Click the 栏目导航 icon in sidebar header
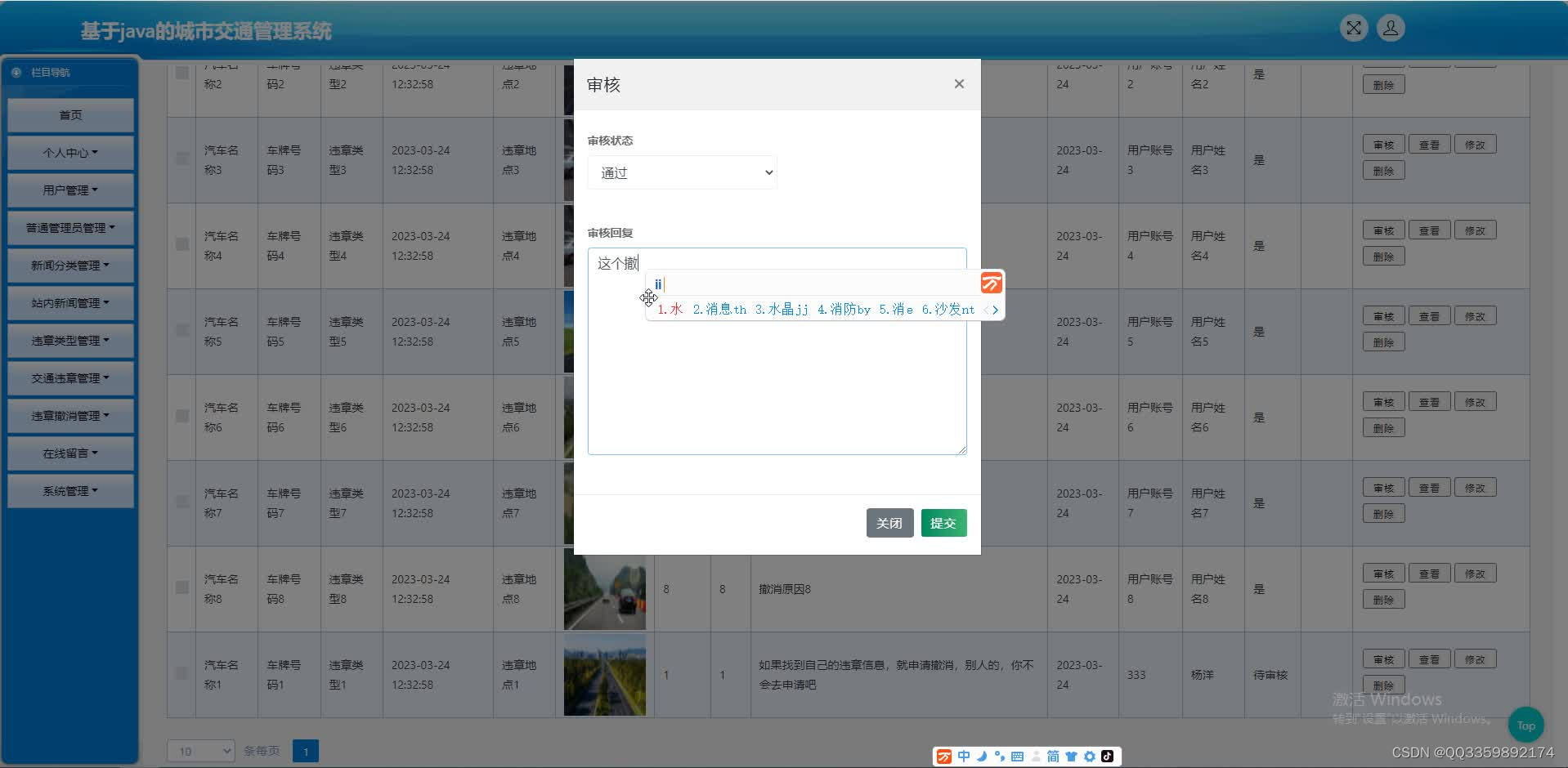This screenshot has width=1568, height=768. (x=16, y=73)
